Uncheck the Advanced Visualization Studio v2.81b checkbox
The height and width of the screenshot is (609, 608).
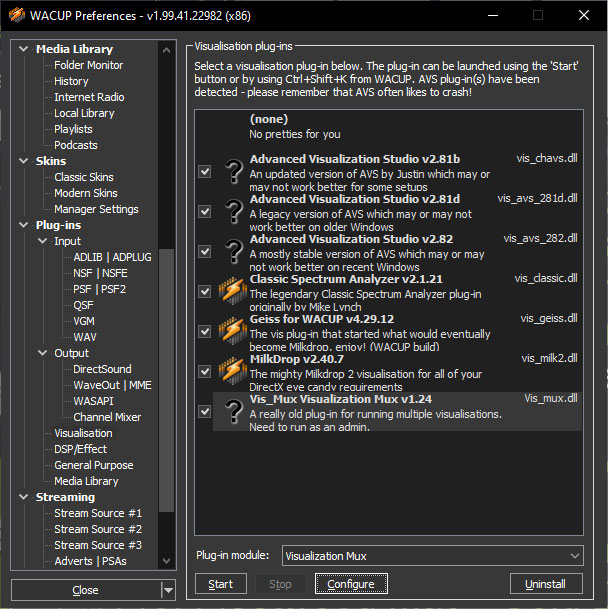(x=205, y=172)
